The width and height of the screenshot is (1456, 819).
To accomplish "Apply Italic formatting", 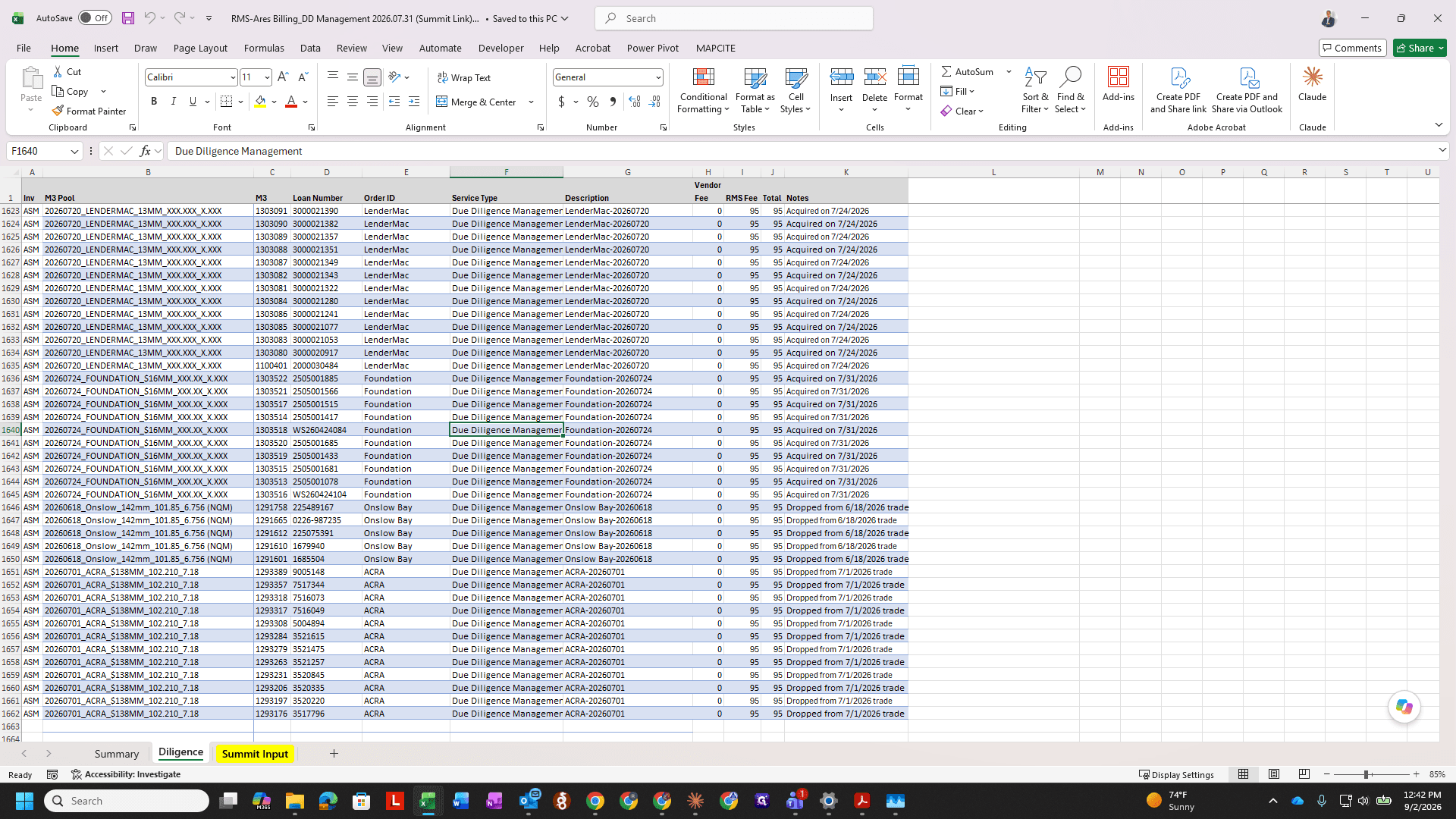I will [x=173, y=102].
